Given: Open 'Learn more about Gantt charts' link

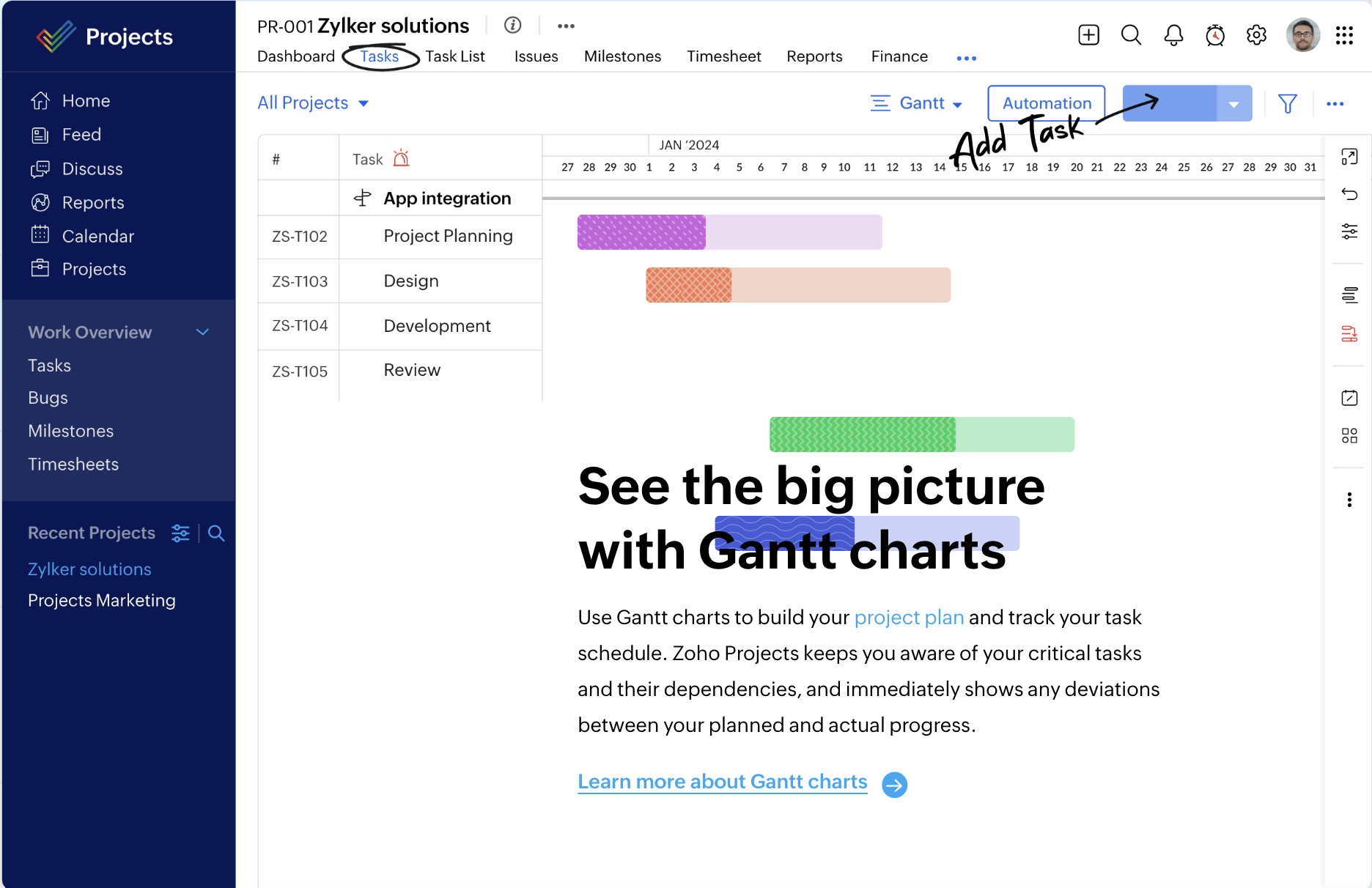Looking at the screenshot, I should point(723,782).
